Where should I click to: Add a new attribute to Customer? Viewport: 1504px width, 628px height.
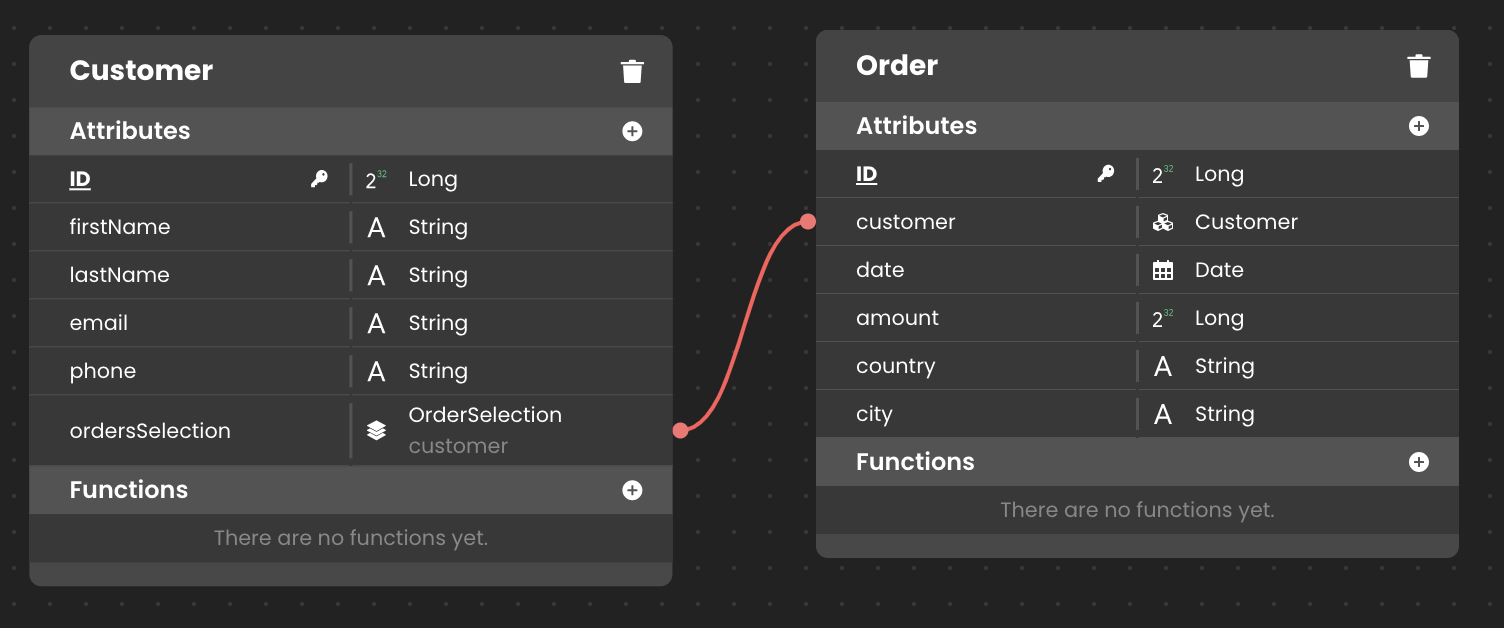(x=632, y=131)
